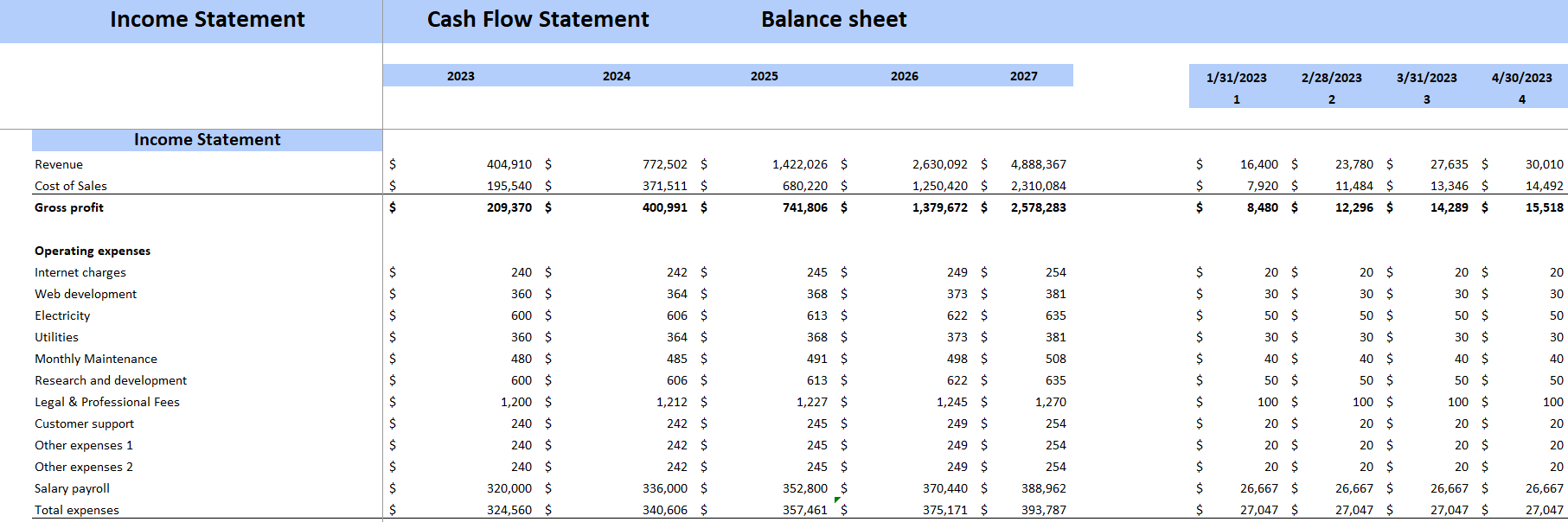Select the cost of sales value 195,540

pyautogui.click(x=509, y=186)
